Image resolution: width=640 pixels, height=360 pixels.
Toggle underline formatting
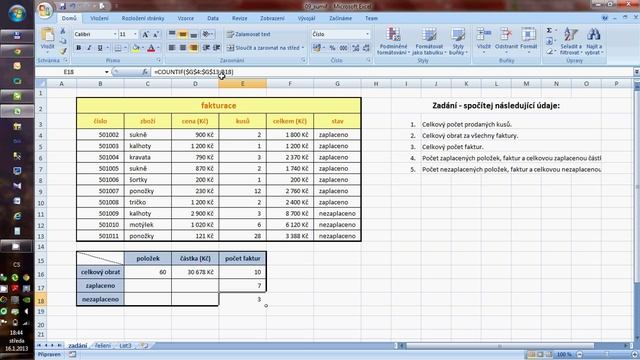[100, 48]
